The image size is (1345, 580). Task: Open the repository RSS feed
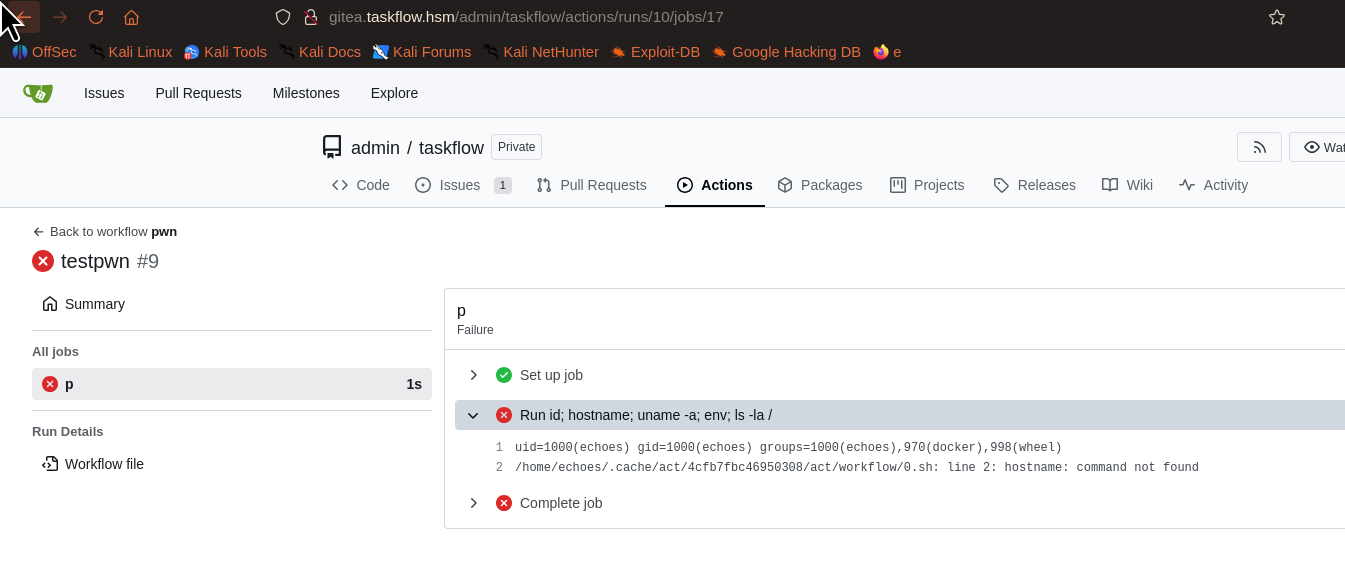click(x=1259, y=147)
